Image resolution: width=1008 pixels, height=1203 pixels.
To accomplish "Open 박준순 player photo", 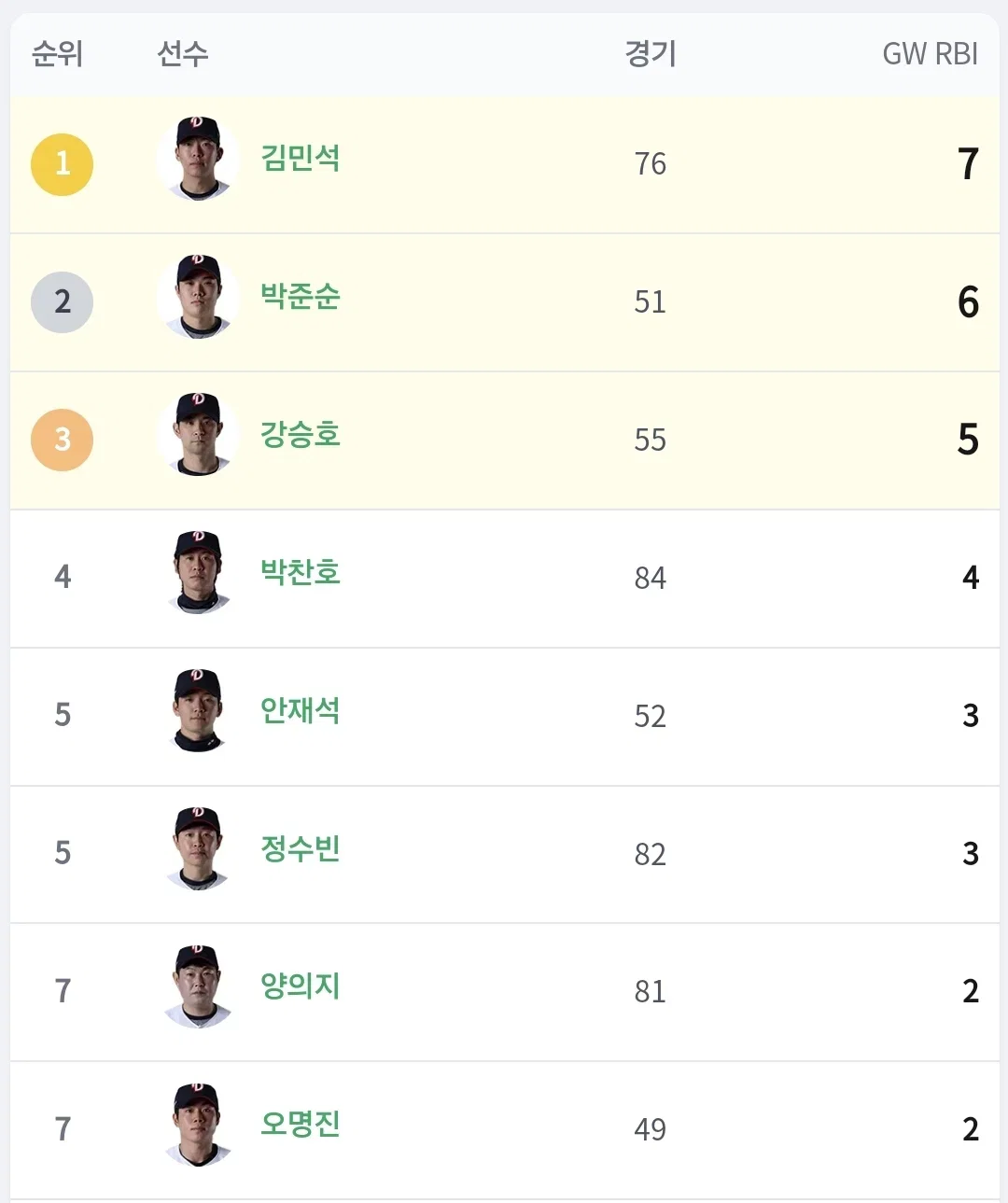I will [x=198, y=297].
